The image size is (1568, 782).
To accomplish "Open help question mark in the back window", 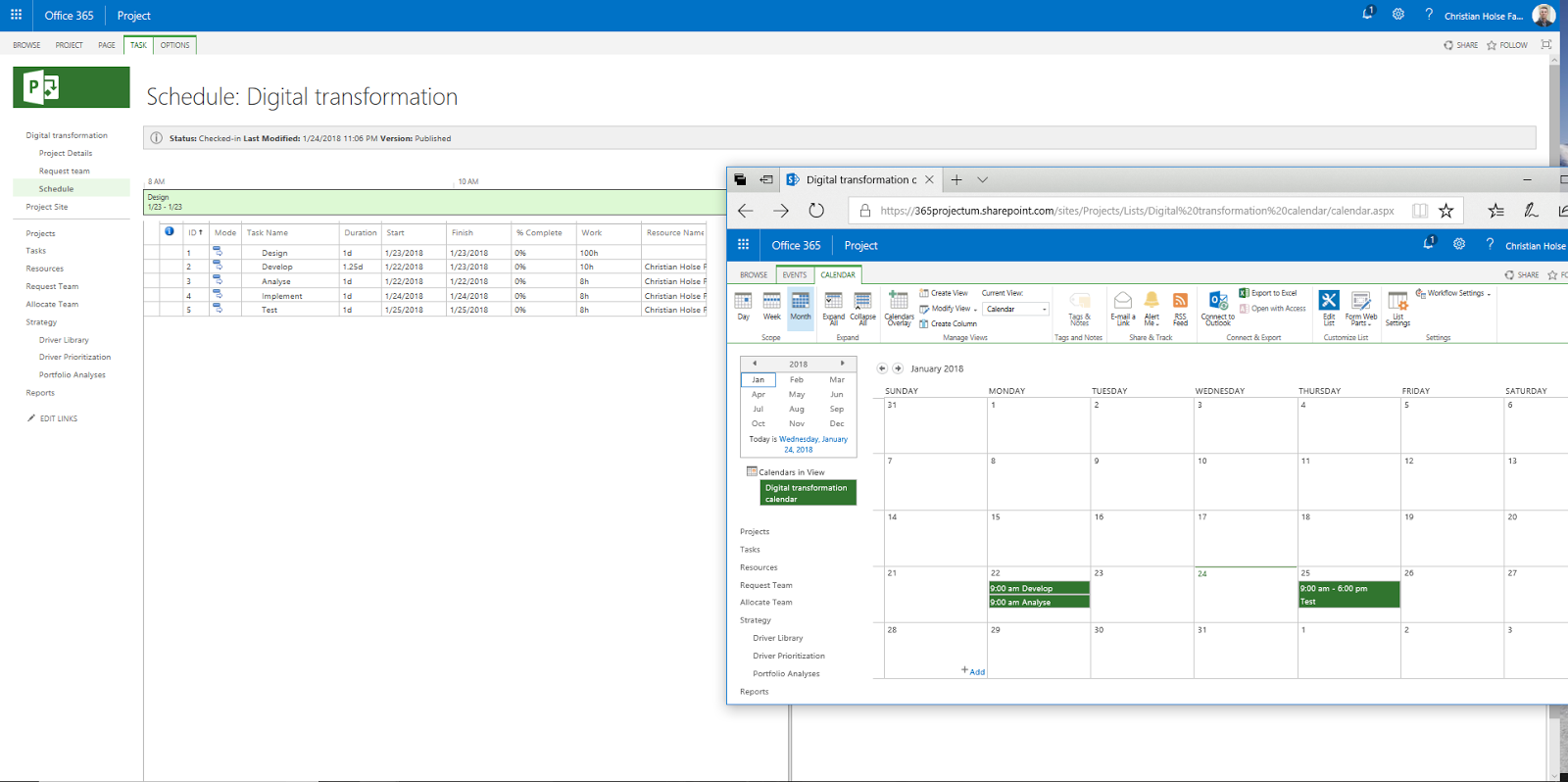I will [1429, 15].
